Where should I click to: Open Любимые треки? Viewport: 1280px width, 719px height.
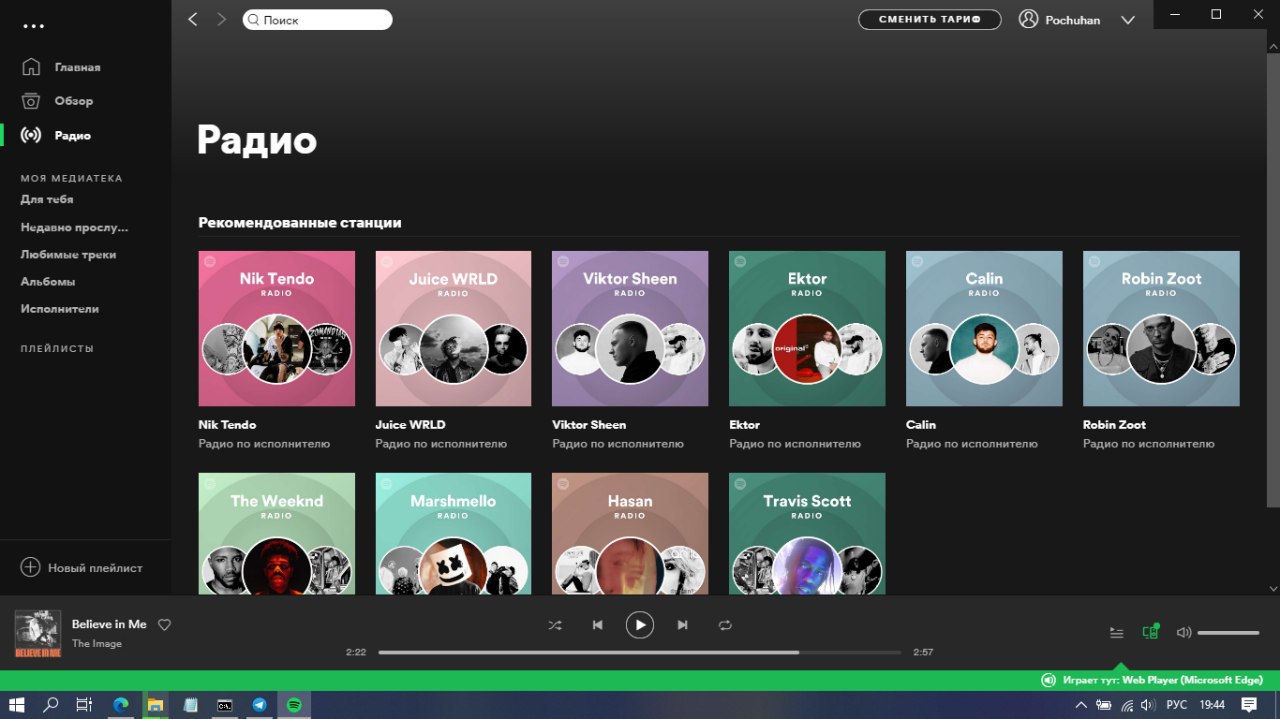pyautogui.click(x=68, y=254)
